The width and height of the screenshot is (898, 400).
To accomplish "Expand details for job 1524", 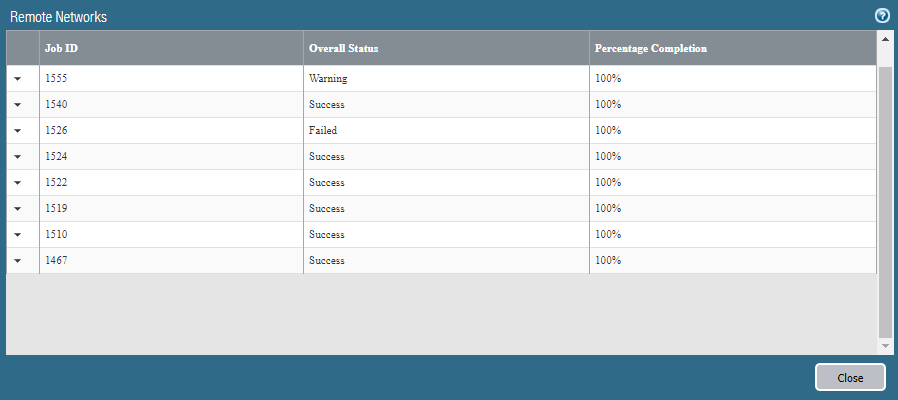I will [x=18, y=157].
